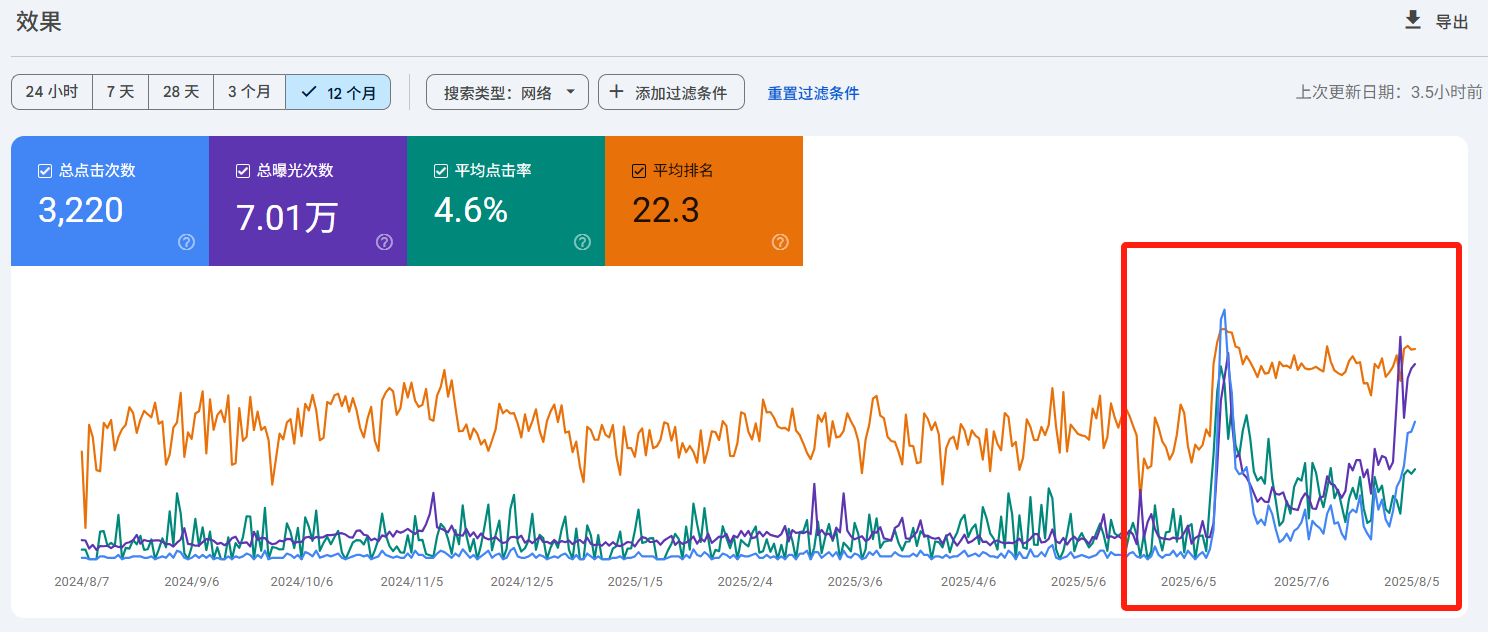This screenshot has height=632, width=1488.
Task: Open help icon on 平均排名 card
Action: [x=780, y=242]
